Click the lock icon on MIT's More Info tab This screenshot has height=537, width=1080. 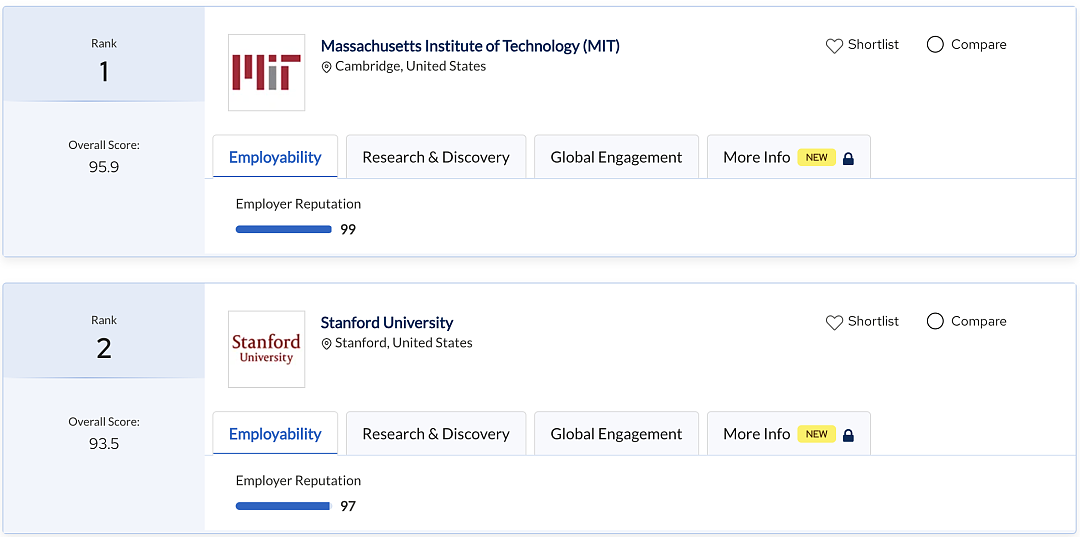[x=849, y=158]
